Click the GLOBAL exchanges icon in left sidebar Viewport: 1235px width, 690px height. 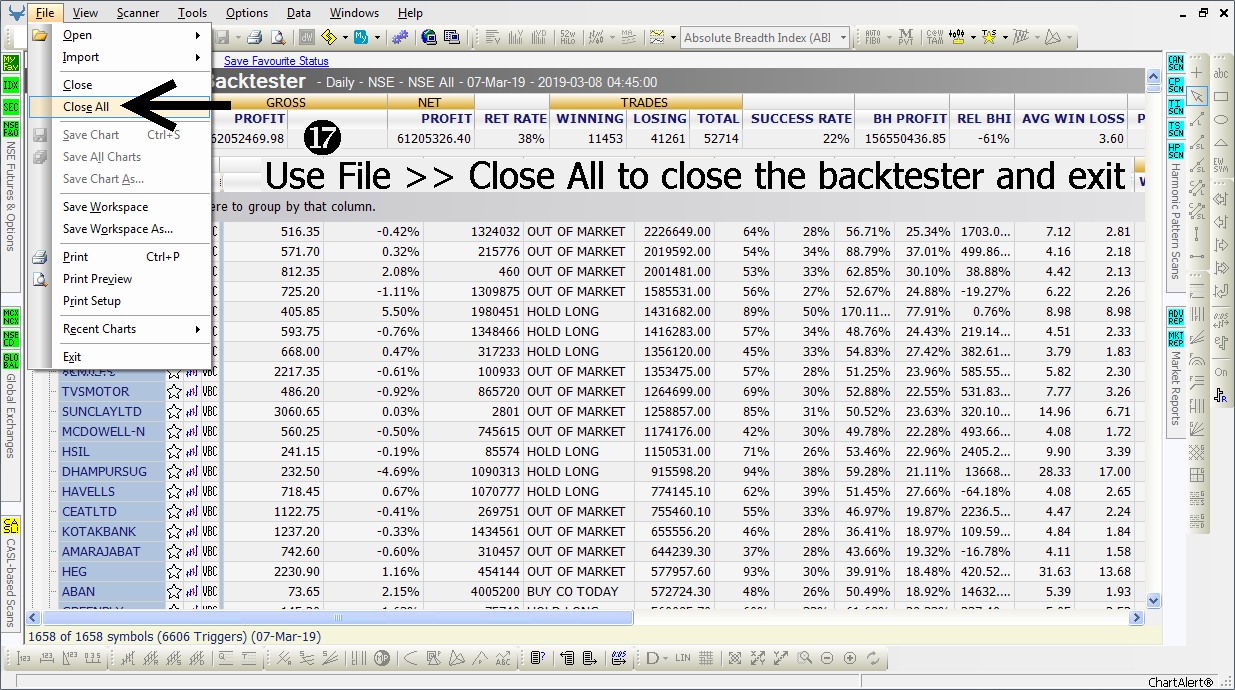pyautogui.click(x=11, y=360)
